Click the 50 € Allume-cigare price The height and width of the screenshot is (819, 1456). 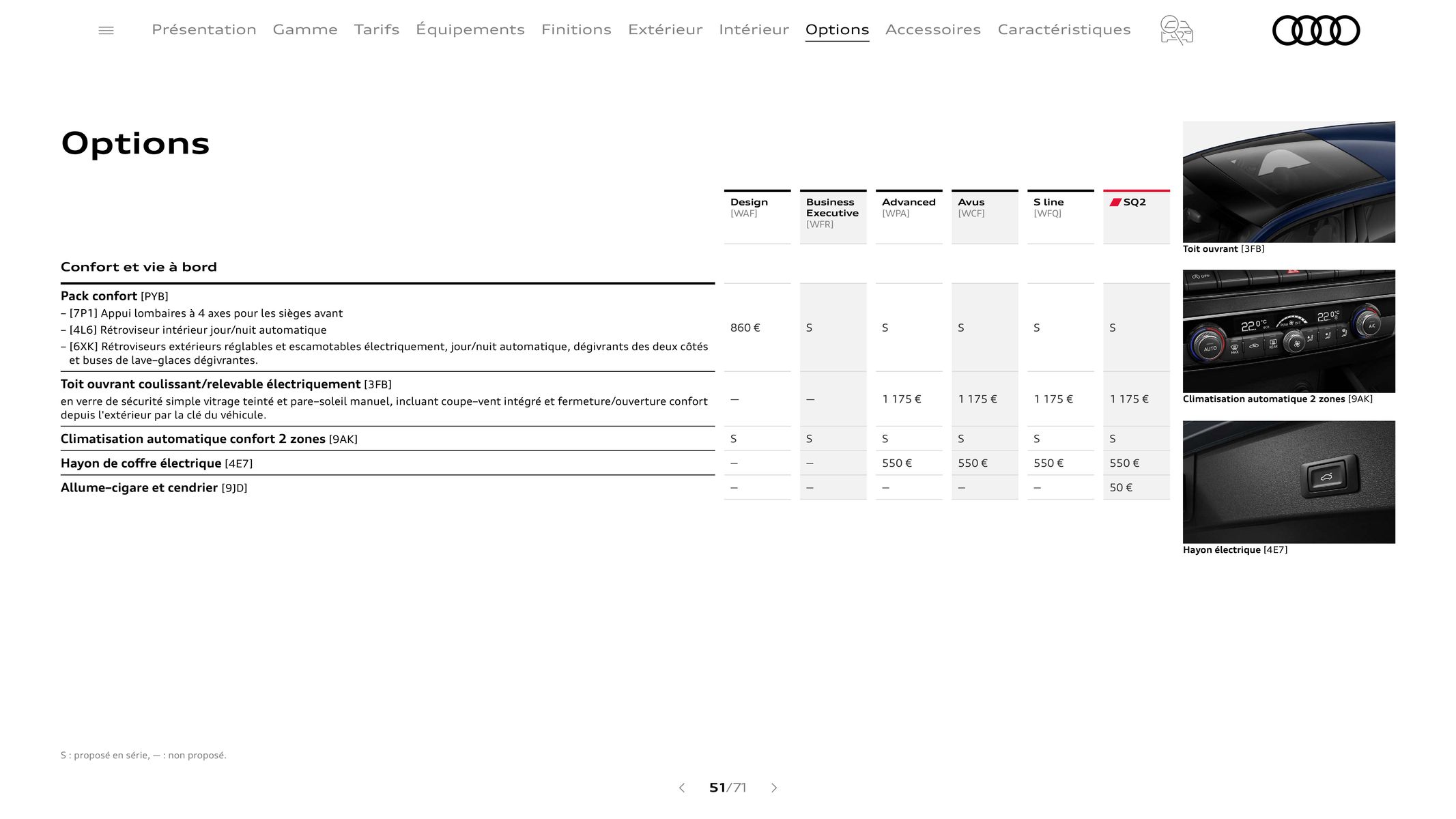click(1121, 487)
